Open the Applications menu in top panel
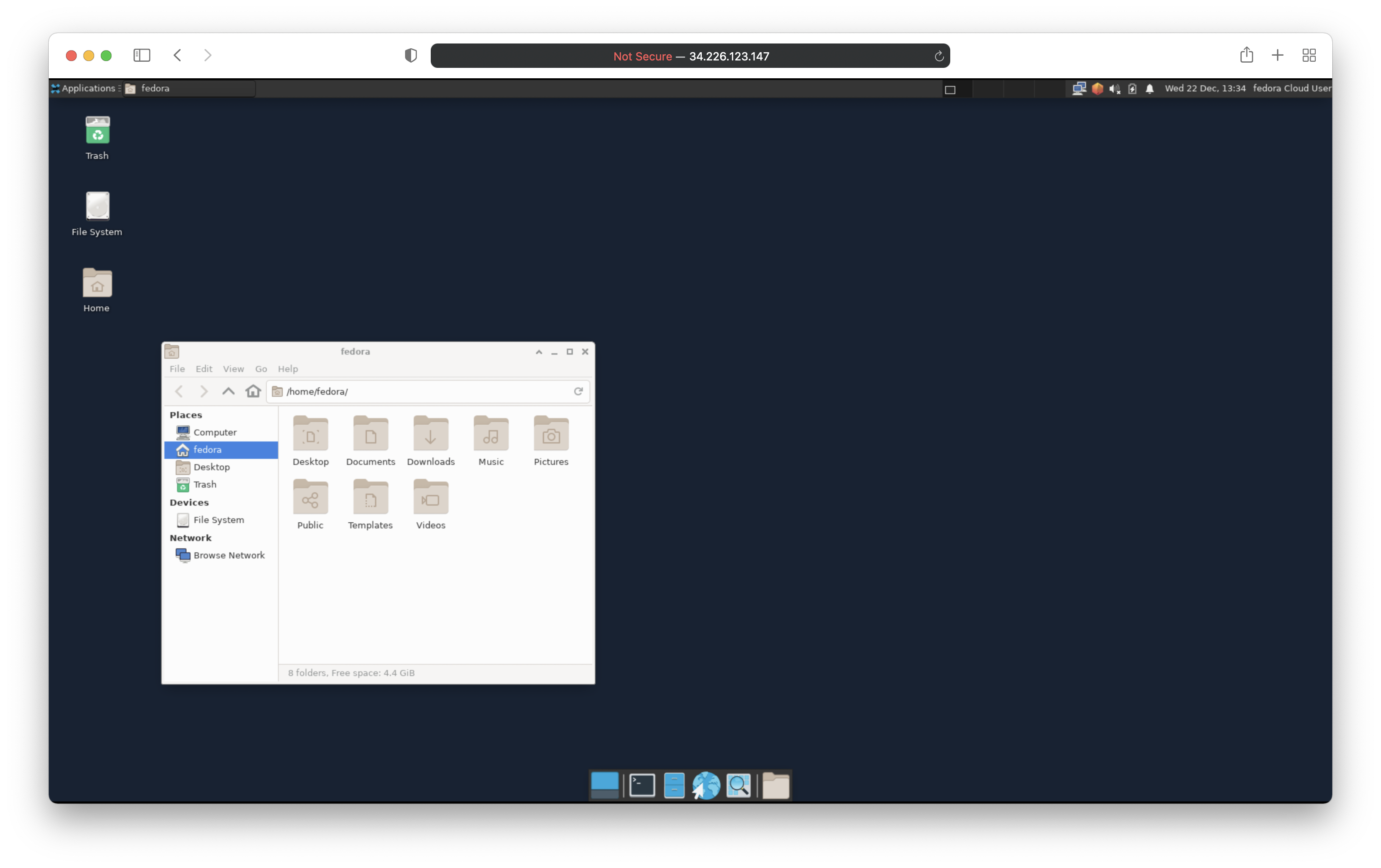 [x=84, y=88]
